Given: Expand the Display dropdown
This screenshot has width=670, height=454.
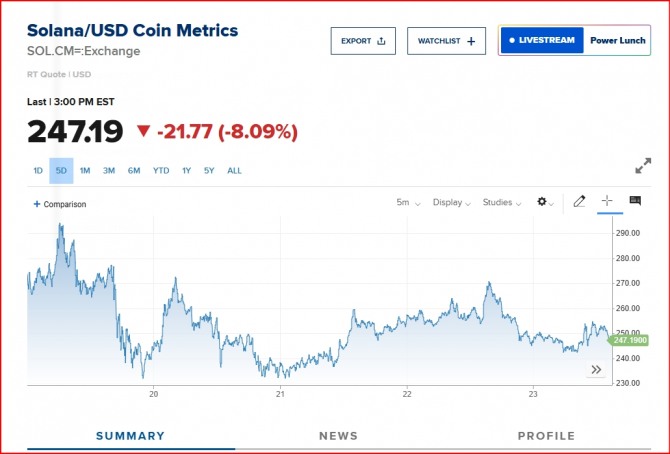Looking at the screenshot, I should point(451,202).
